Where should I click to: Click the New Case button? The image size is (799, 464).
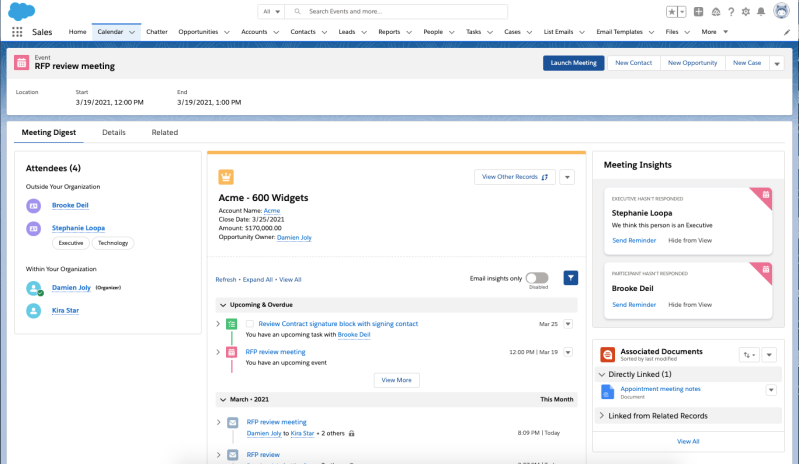point(747,63)
